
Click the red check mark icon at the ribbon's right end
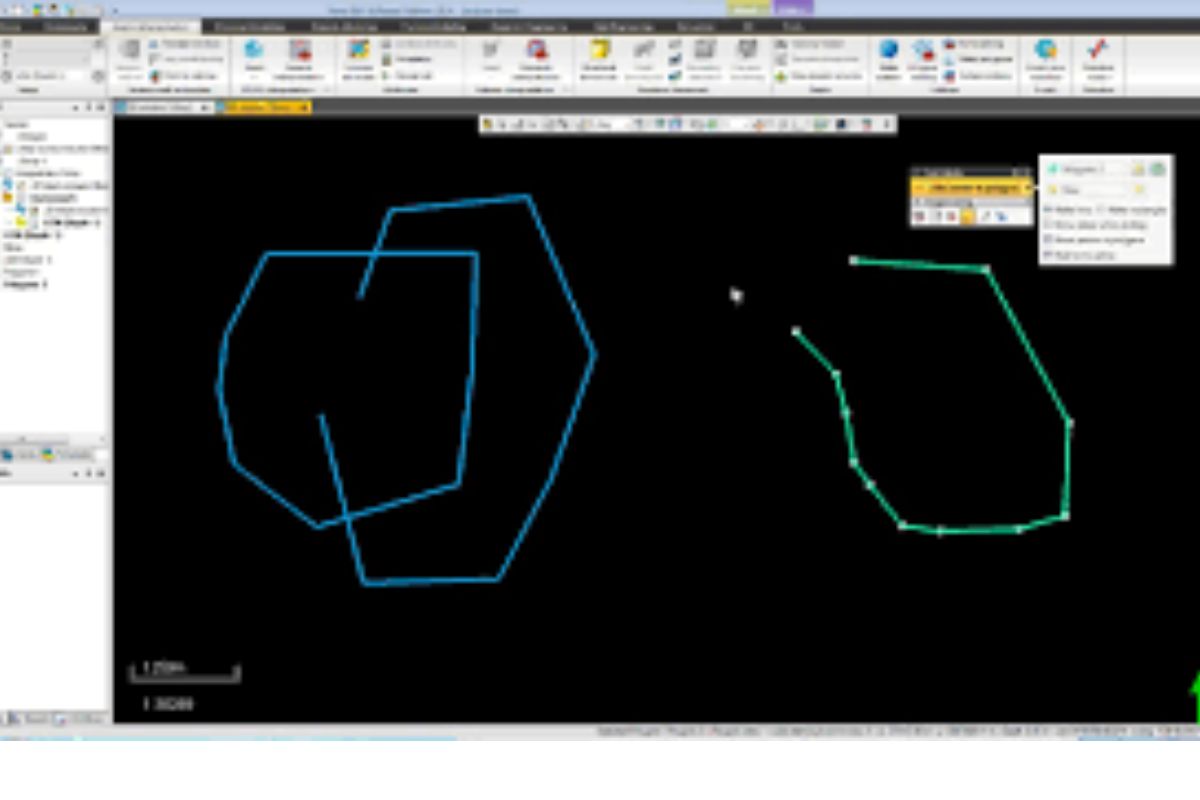1097,49
